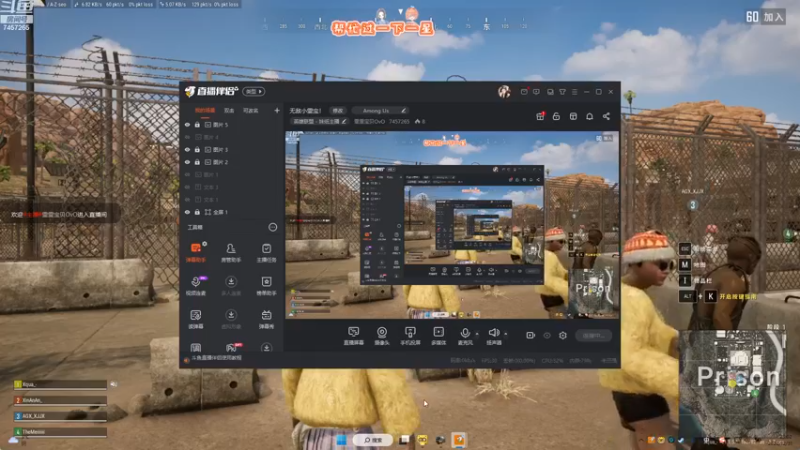Open the 弹幕助手 danmaku assistant tool
This screenshot has width=800, height=450.
195,252
